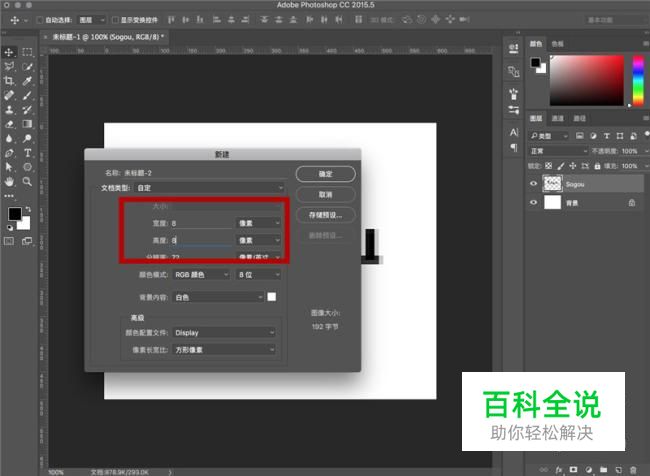Click the 存储预设... button
Image resolution: width=650 pixels, height=476 pixels.
tap(325, 215)
